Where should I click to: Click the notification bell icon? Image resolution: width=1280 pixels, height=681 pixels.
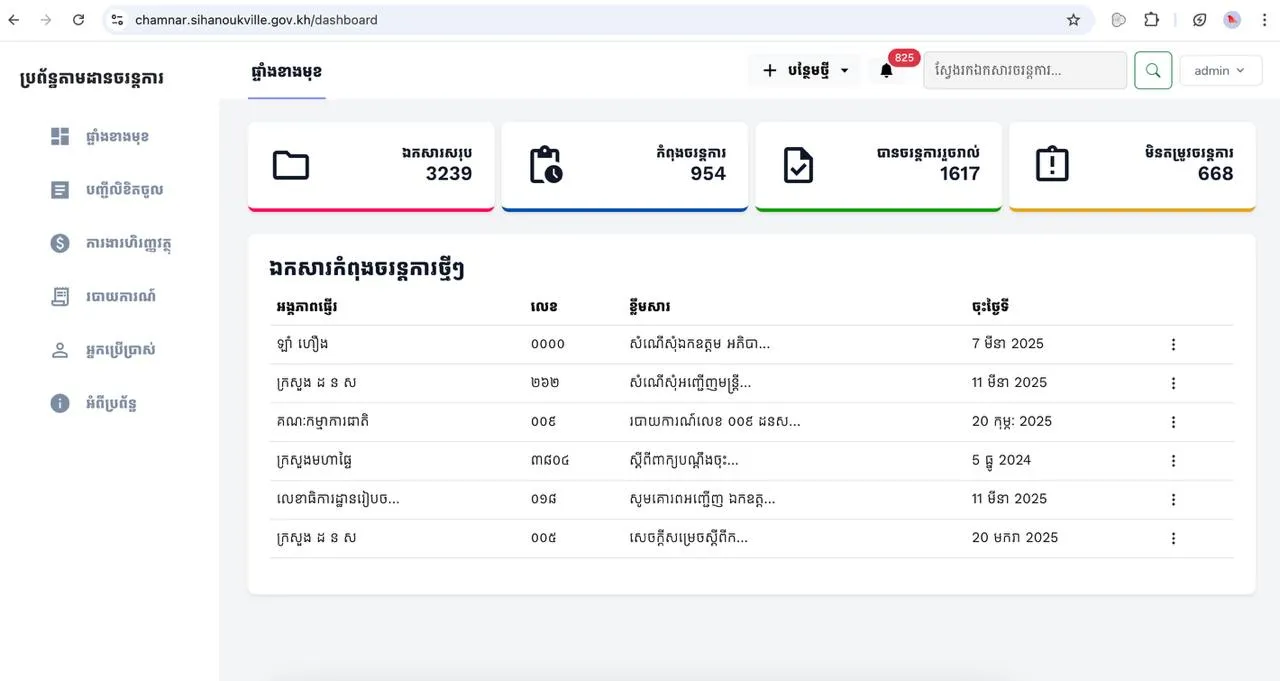(x=886, y=71)
